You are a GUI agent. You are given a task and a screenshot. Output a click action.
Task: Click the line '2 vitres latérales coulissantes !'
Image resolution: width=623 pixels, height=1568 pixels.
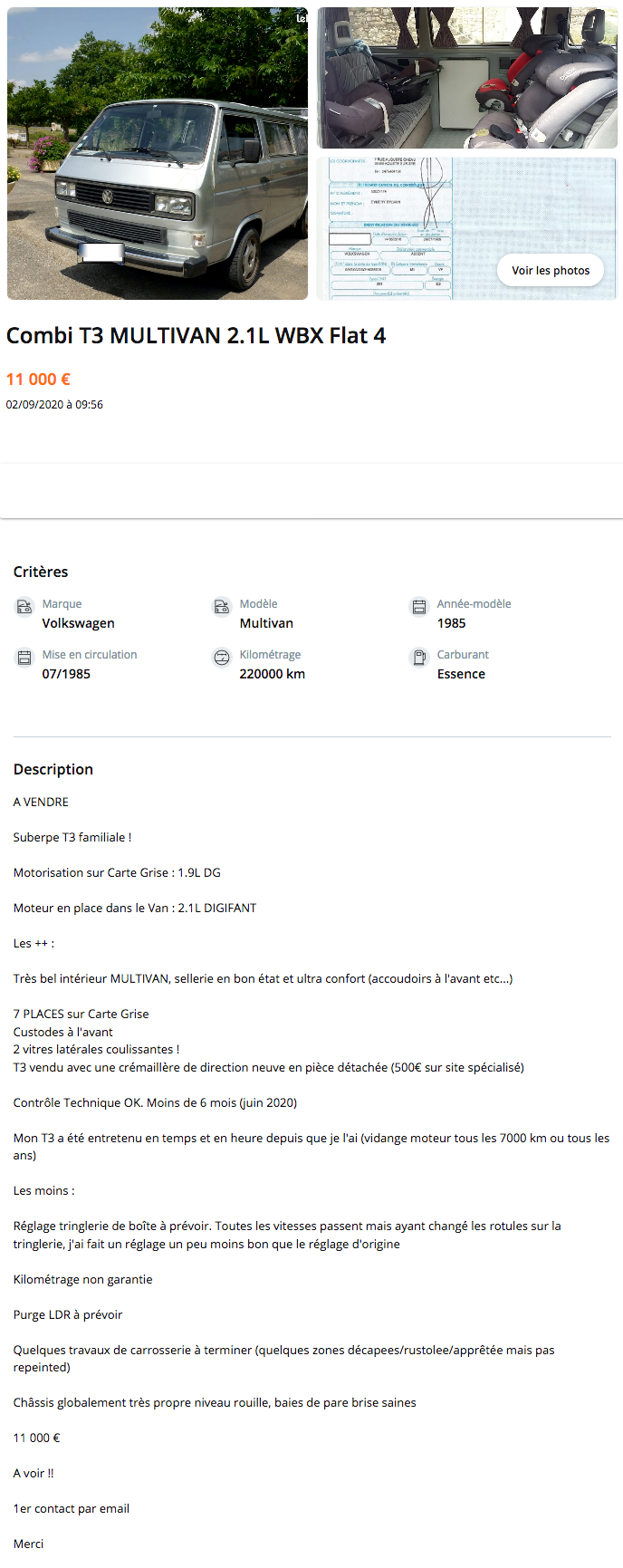(x=96, y=1049)
